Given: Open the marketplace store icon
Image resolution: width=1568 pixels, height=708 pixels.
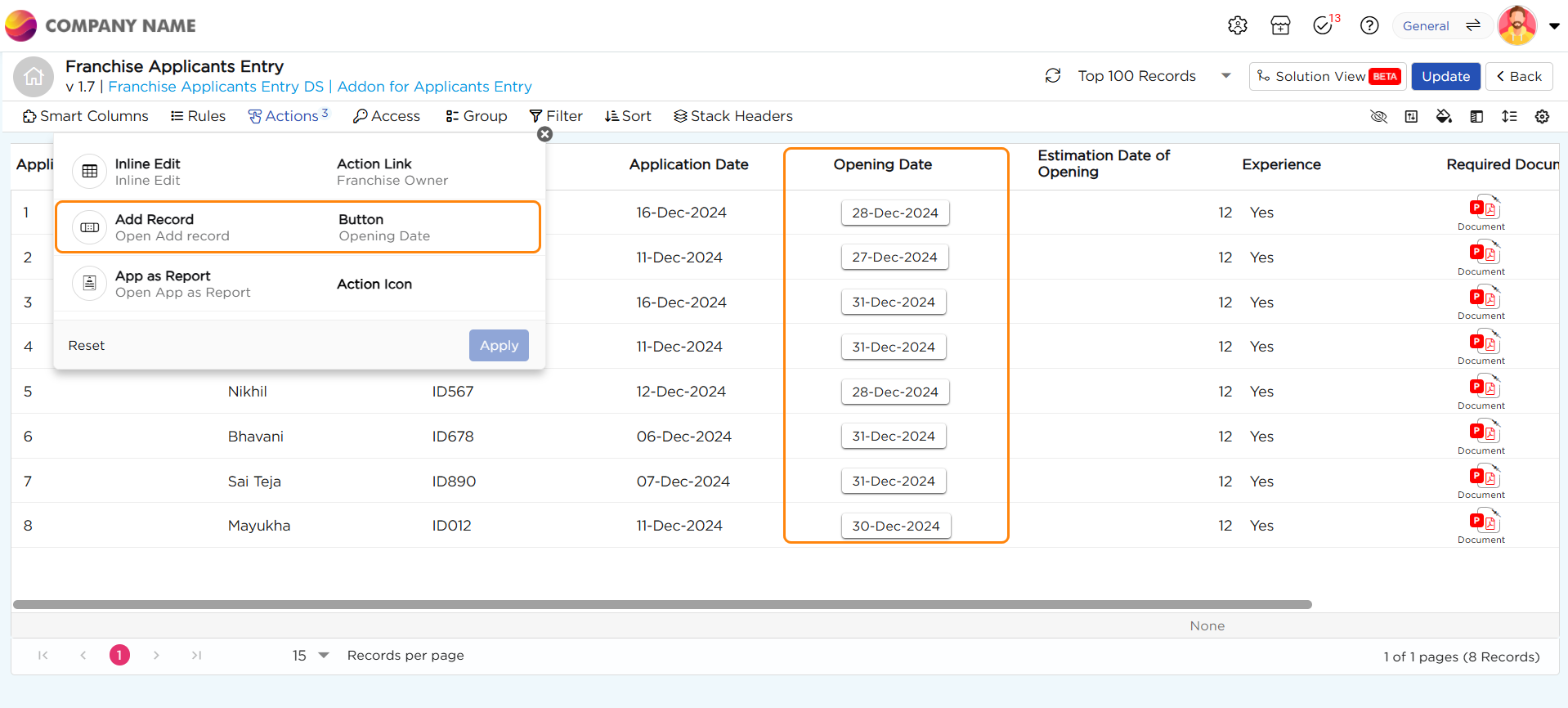Looking at the screenshot, I should (x=1280, y=25).
